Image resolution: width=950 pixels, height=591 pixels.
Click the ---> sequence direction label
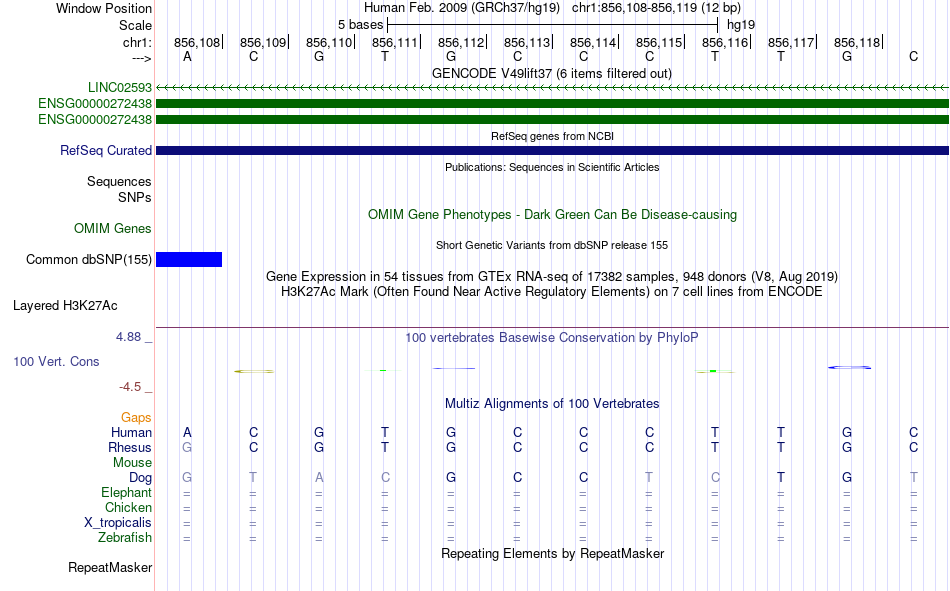click(x=142, y=58)
